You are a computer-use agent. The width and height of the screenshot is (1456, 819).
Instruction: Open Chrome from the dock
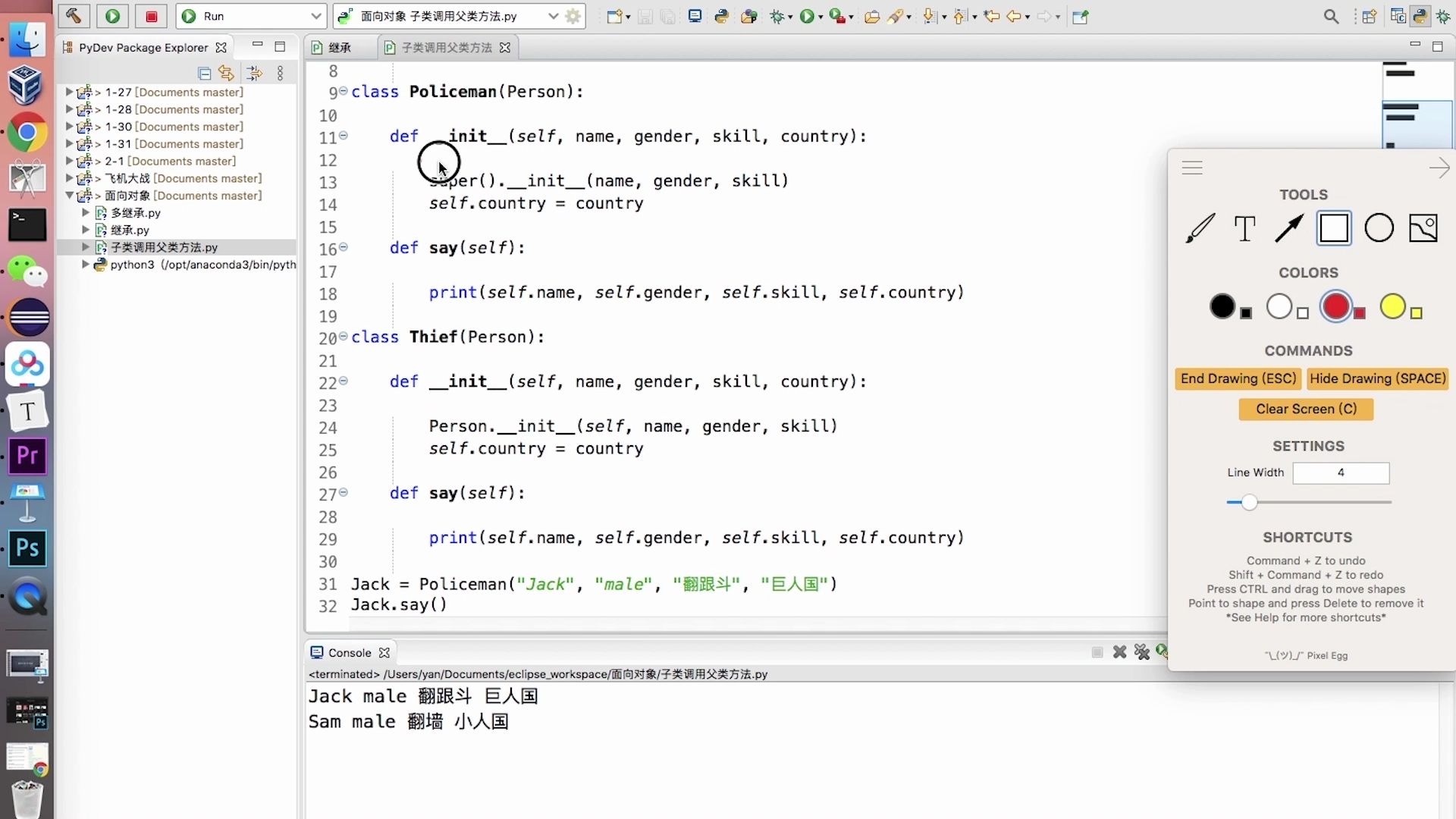coord(27,131)
